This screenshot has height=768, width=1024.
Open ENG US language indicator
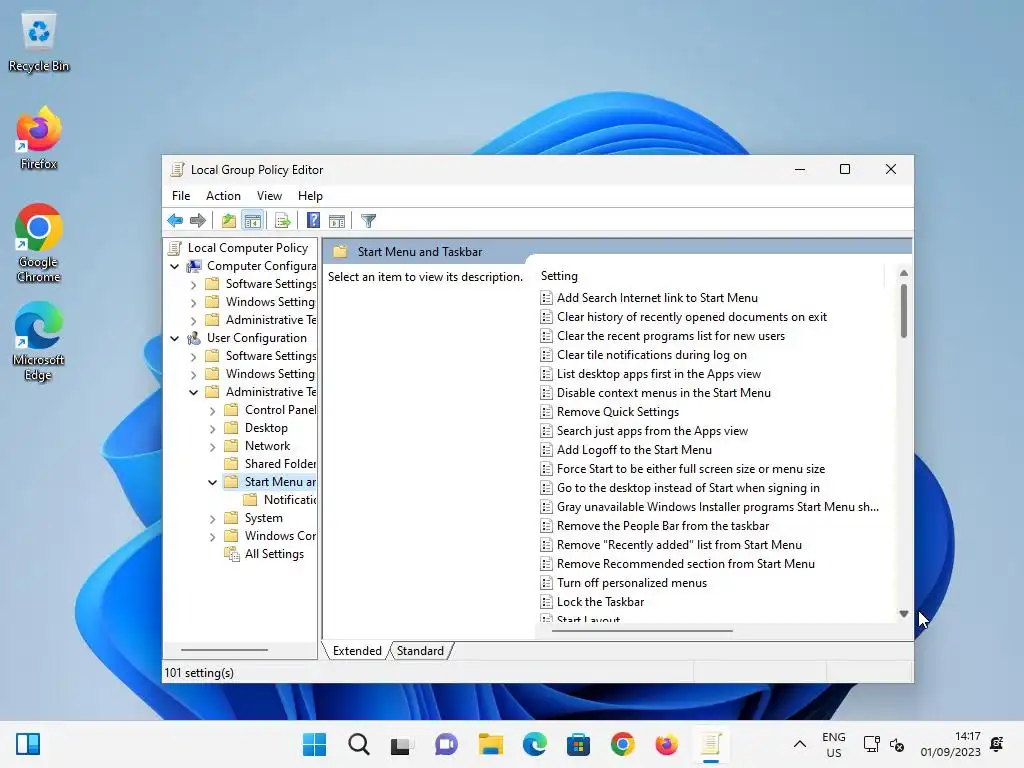click(833, 744)
